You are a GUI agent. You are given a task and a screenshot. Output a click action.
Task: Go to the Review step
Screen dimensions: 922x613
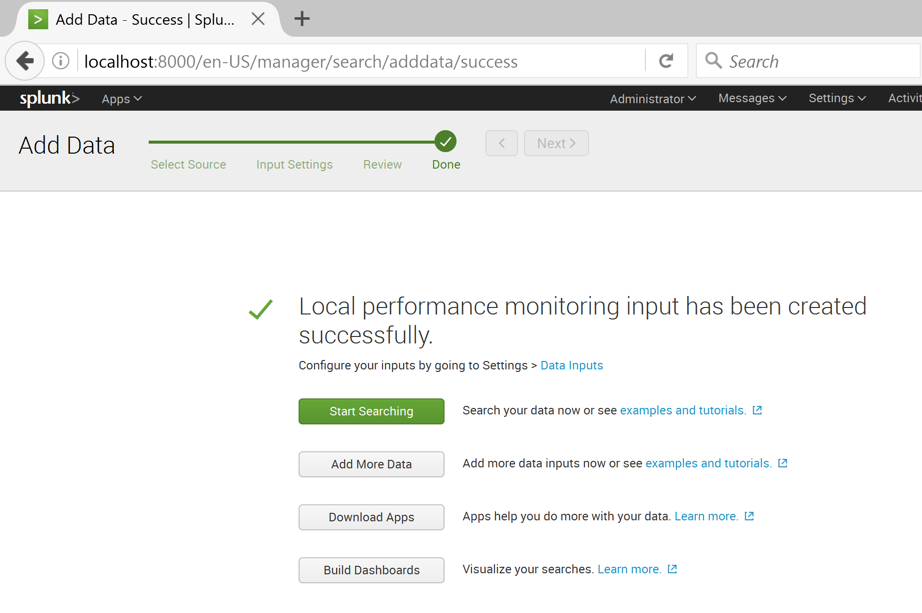(x=382, y=165)
